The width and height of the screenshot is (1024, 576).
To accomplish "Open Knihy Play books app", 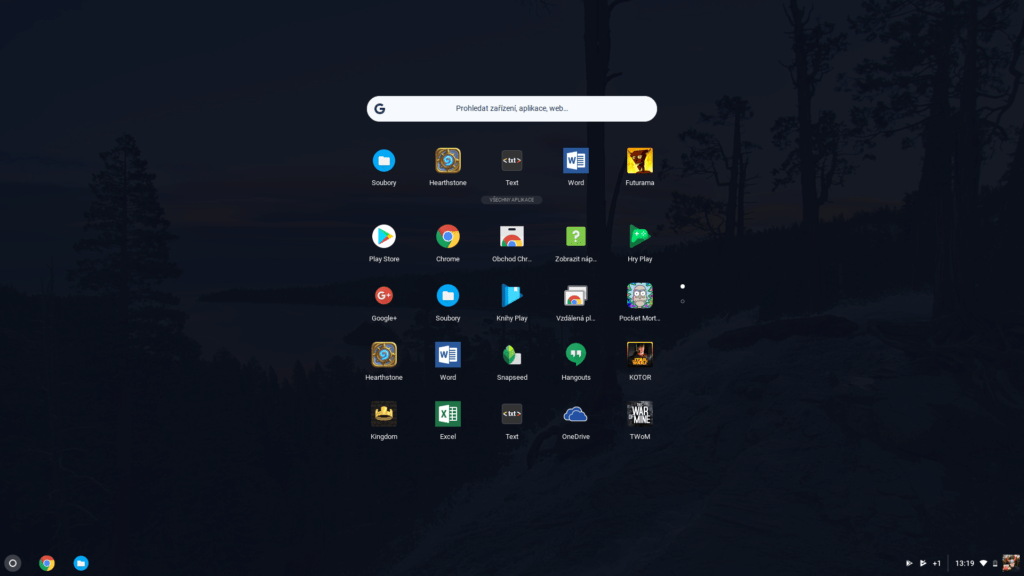I will point(512,296).
